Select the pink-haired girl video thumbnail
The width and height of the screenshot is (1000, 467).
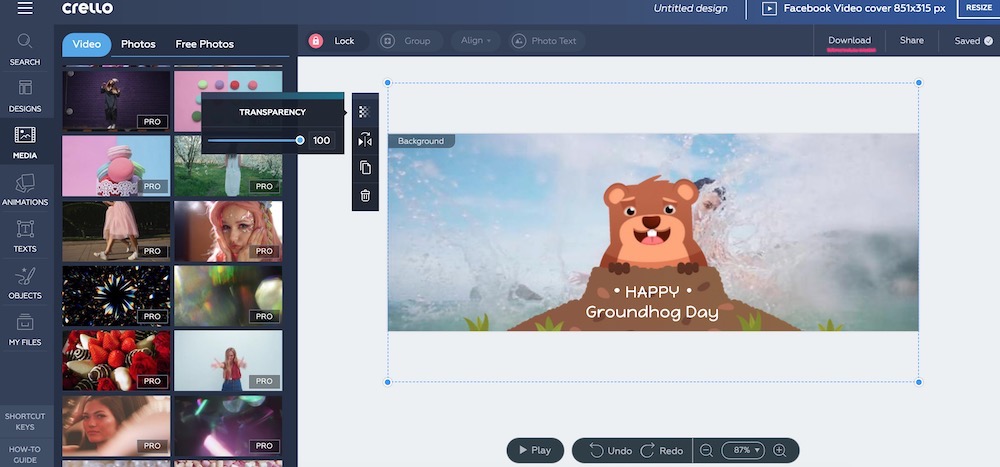[228, 231]
